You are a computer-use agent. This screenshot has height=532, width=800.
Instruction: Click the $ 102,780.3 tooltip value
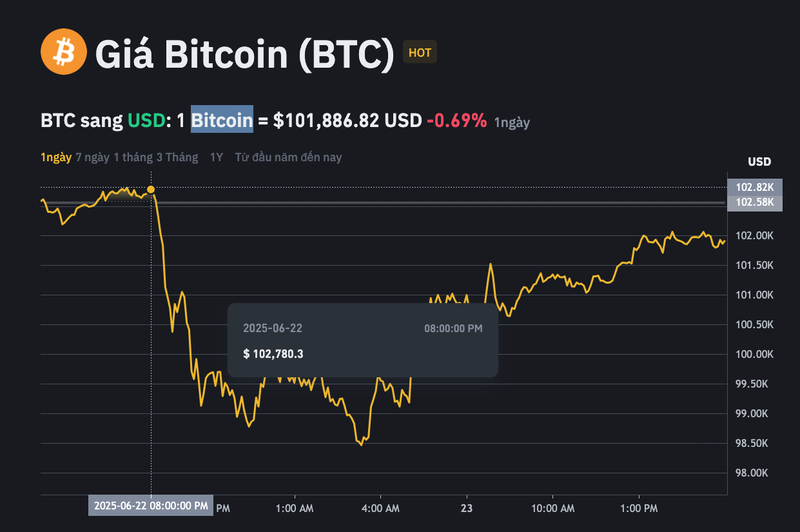click(x=273, y=353)
